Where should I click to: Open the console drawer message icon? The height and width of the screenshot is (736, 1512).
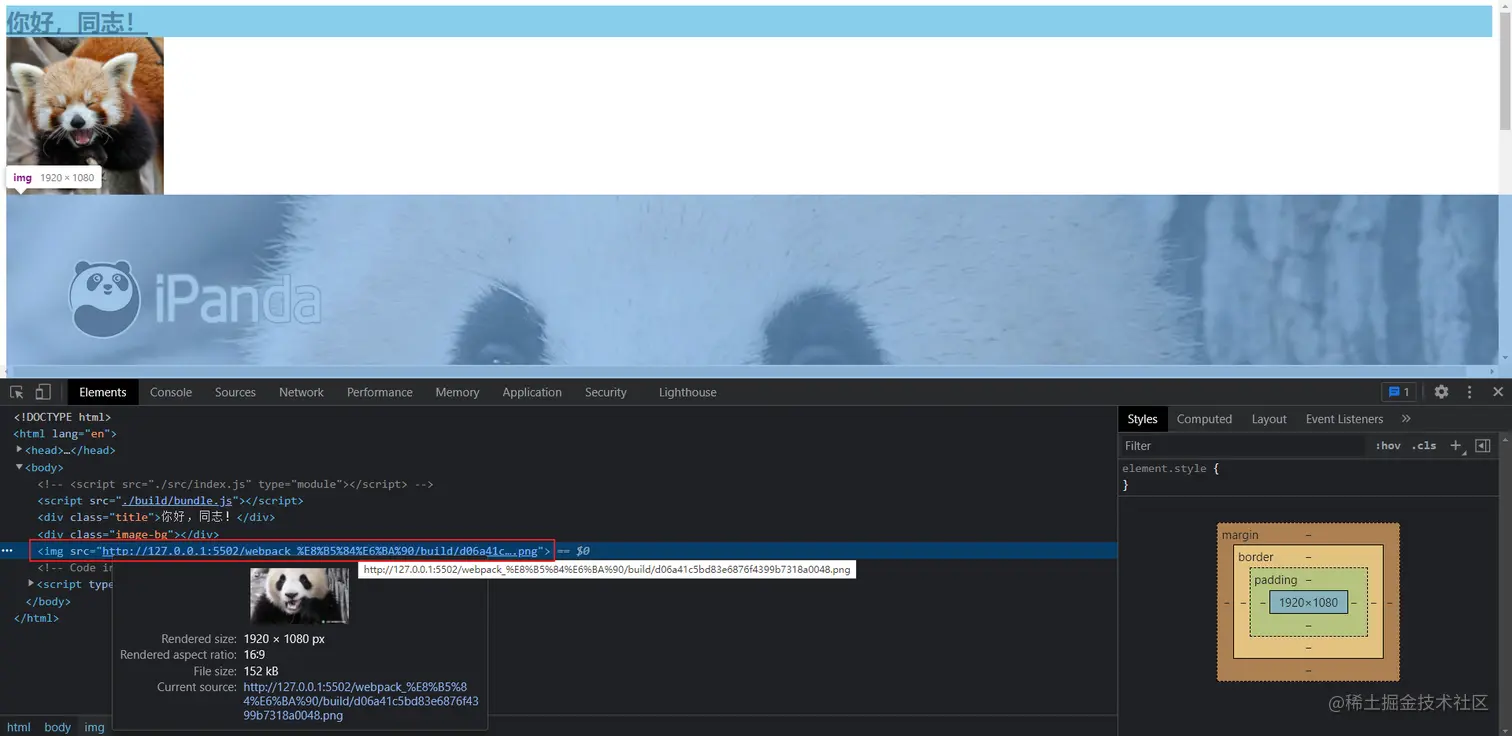click(x=1394, y=392)
